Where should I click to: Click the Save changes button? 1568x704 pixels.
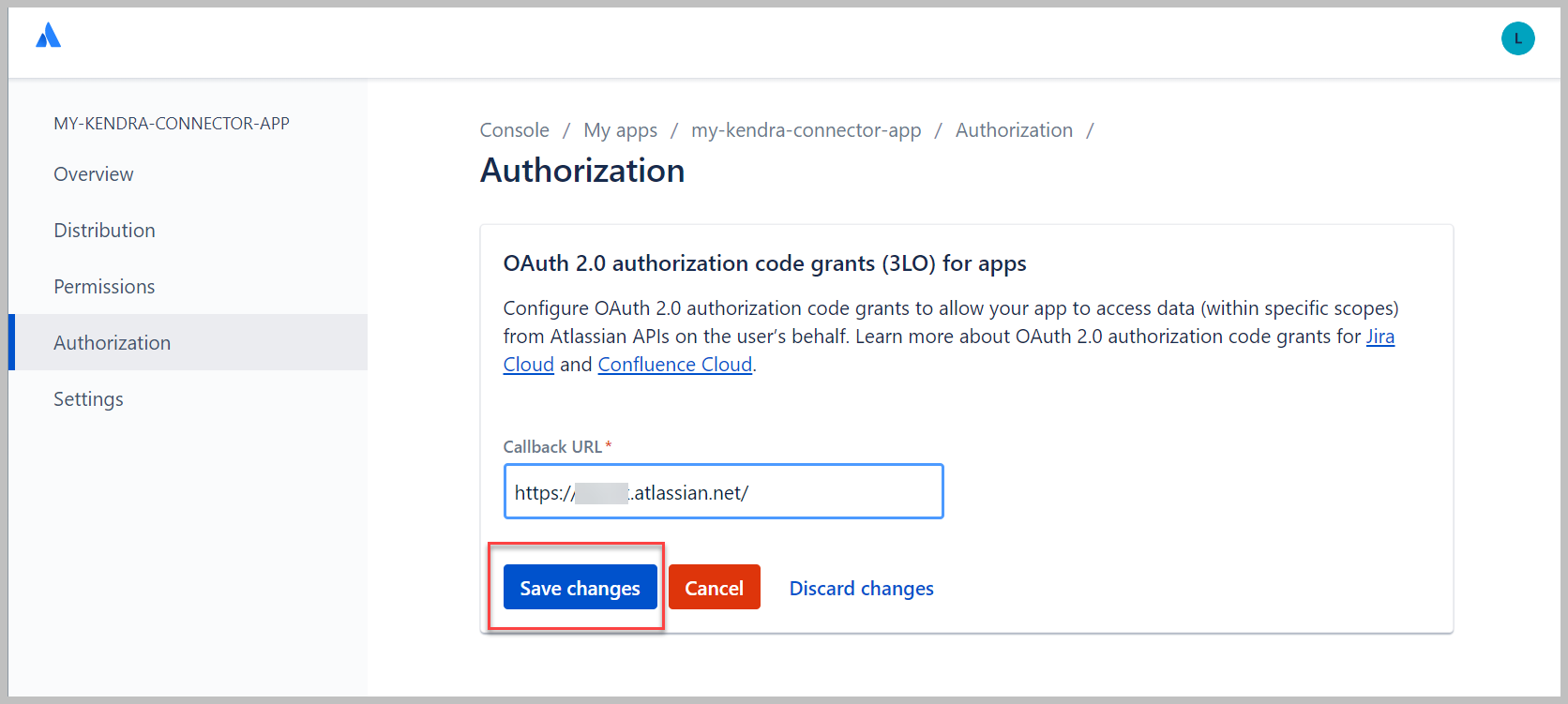click(x=580, y=588)
